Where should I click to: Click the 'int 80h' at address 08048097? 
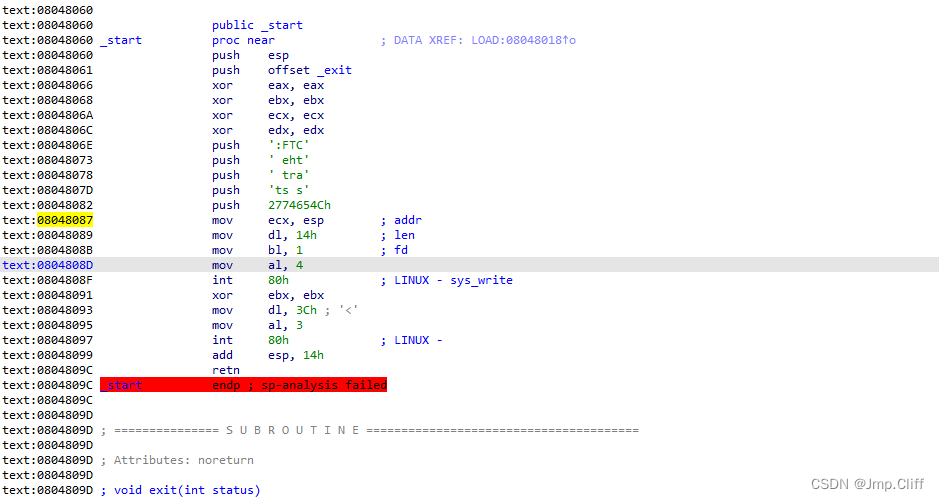[x=250, y=340]
